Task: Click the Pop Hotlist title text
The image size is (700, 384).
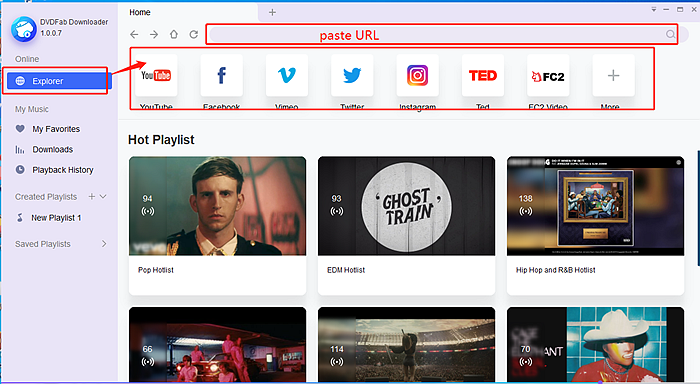Action: tap(156, 270)
